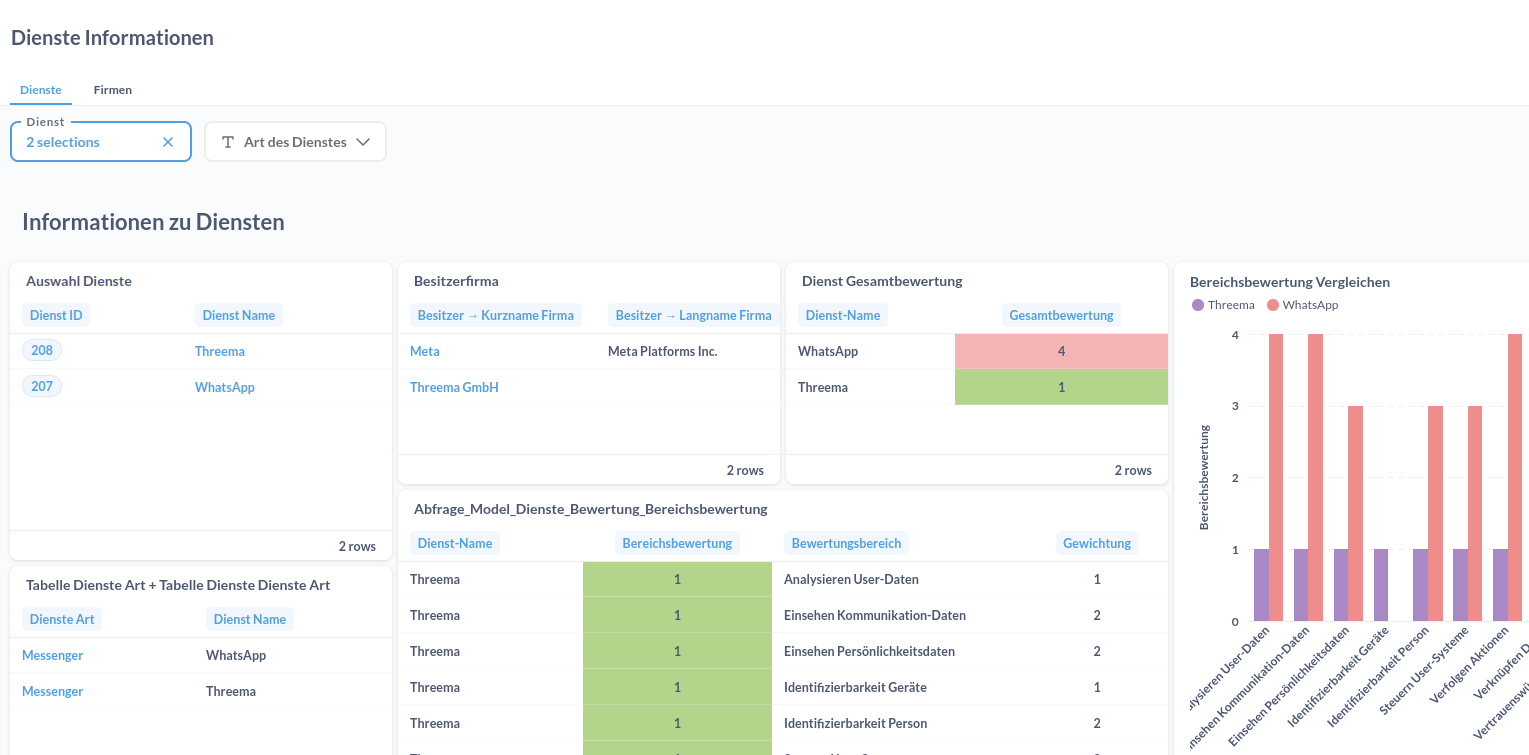Expand the Art des Dienstes dropdown chevron
The height and width of the screenshot is (755, 1529).
(363, 142)
